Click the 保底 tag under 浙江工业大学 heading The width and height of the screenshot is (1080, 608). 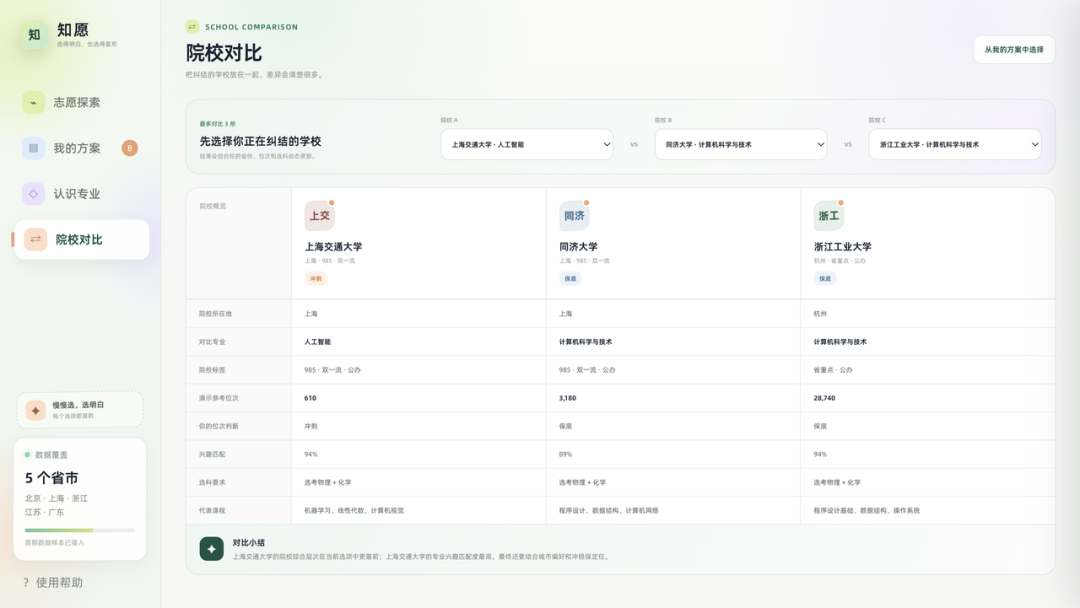[x=824, y=279]
